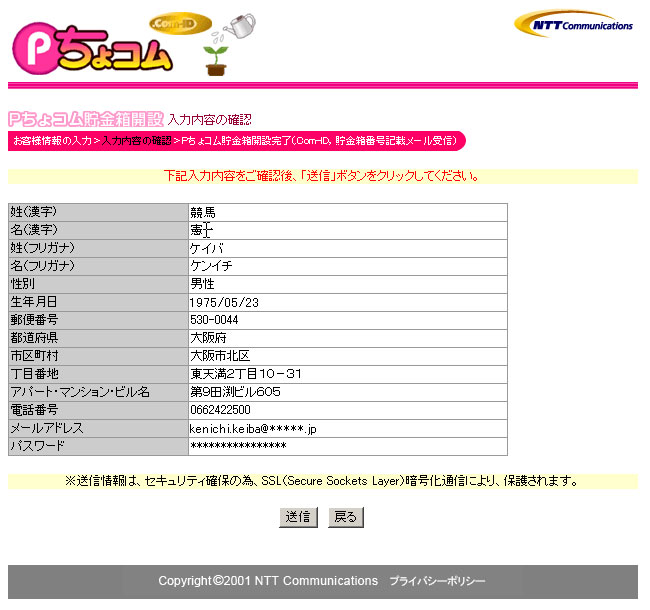The height and width of the screenshot is (610, 650).
Task: Click the 郵便番号 label cell
Action: point(98,321)
